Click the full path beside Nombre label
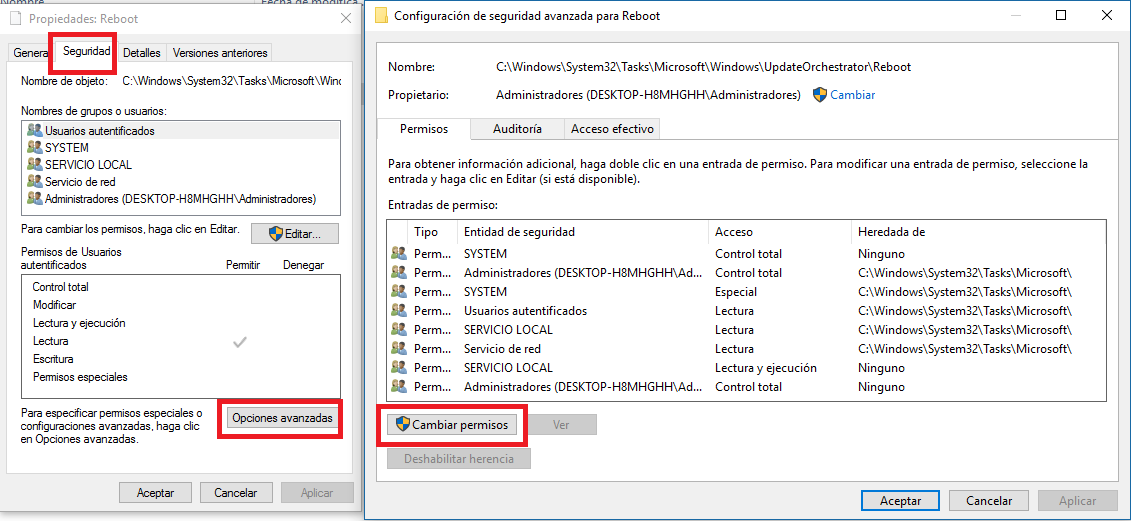The image size is (1131, 521). pyautogui.click(x=703, y=67)
